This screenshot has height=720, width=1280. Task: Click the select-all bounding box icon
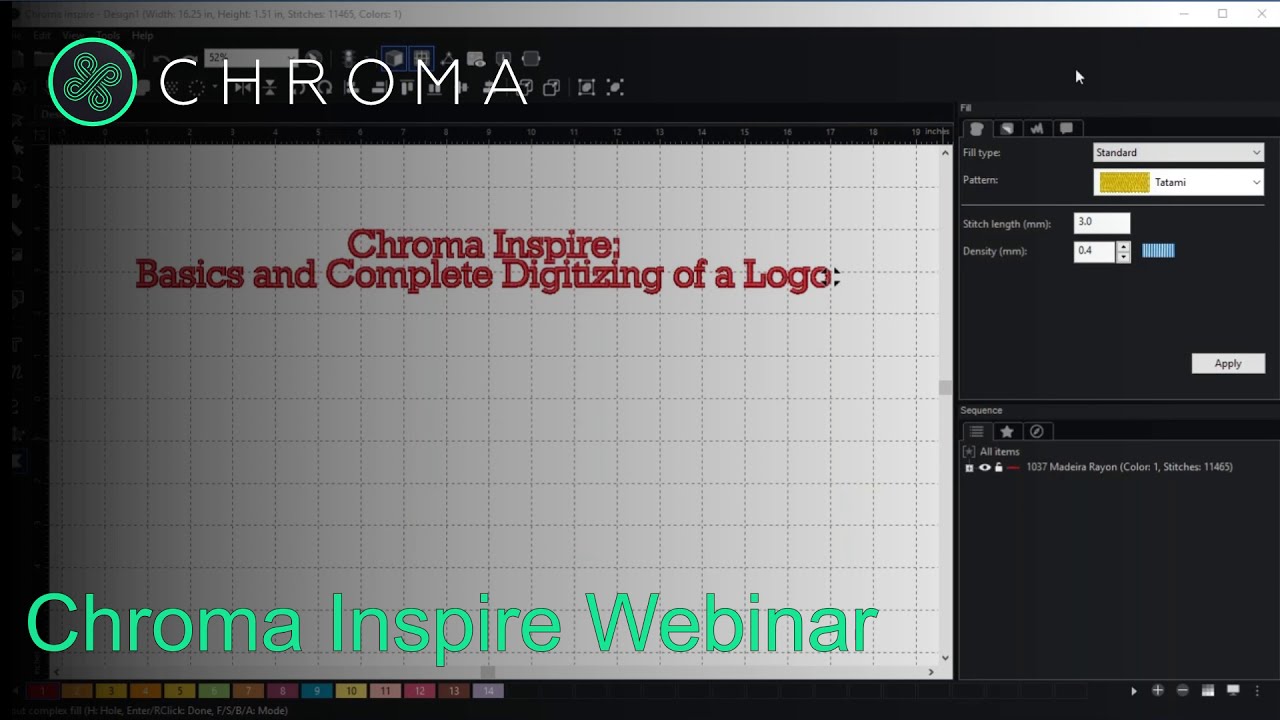tap(587, 88)
